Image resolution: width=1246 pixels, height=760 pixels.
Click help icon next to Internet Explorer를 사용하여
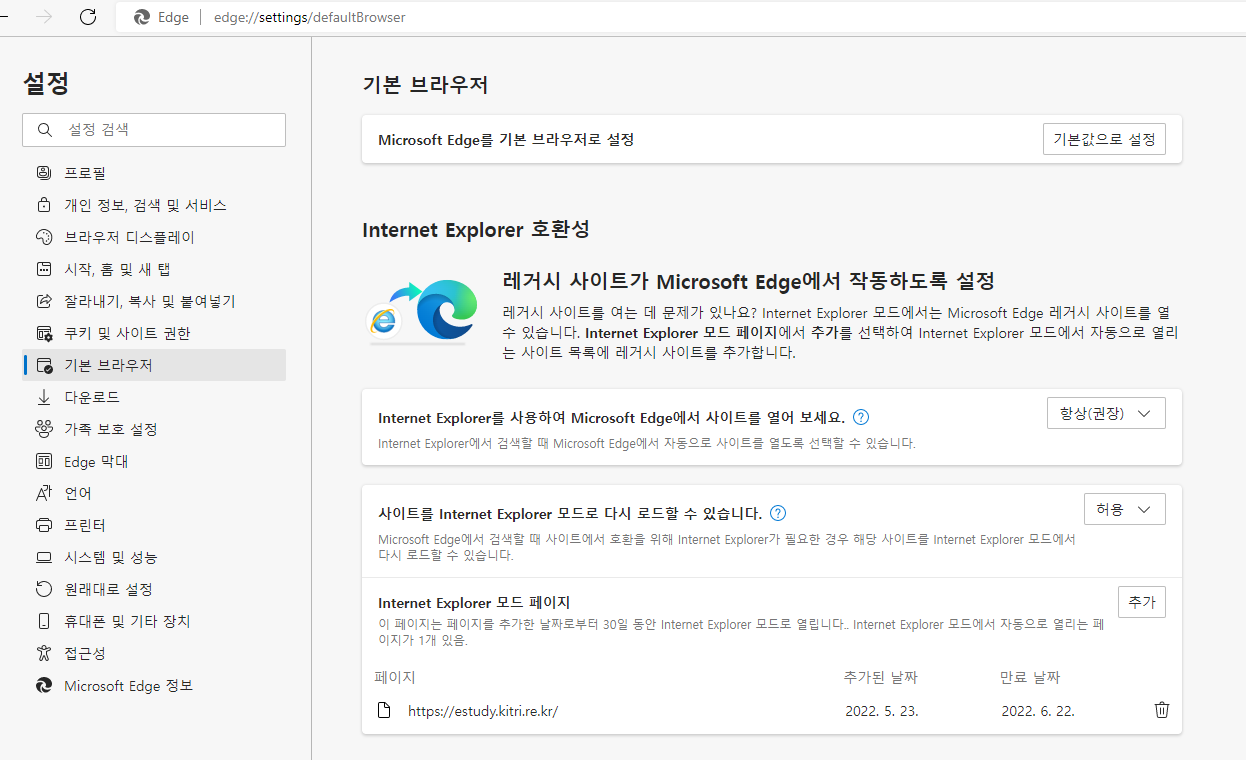[861, 417]
